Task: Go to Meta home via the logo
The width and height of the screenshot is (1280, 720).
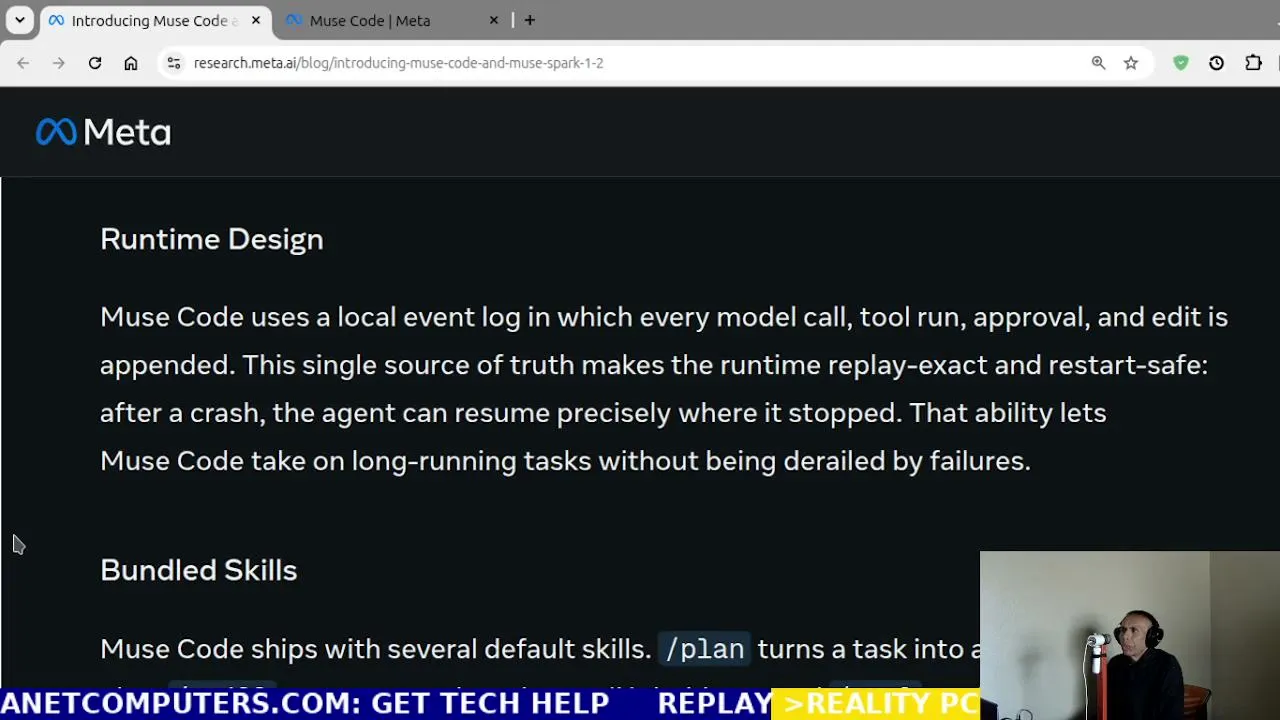Action: click(103, 132)
